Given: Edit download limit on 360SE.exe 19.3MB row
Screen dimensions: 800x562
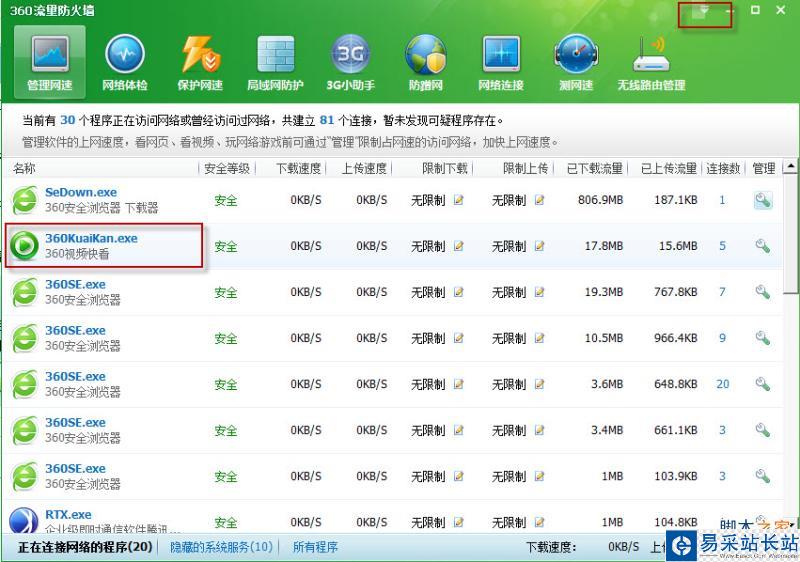Looking at the screenshot, I should [459, 292].
